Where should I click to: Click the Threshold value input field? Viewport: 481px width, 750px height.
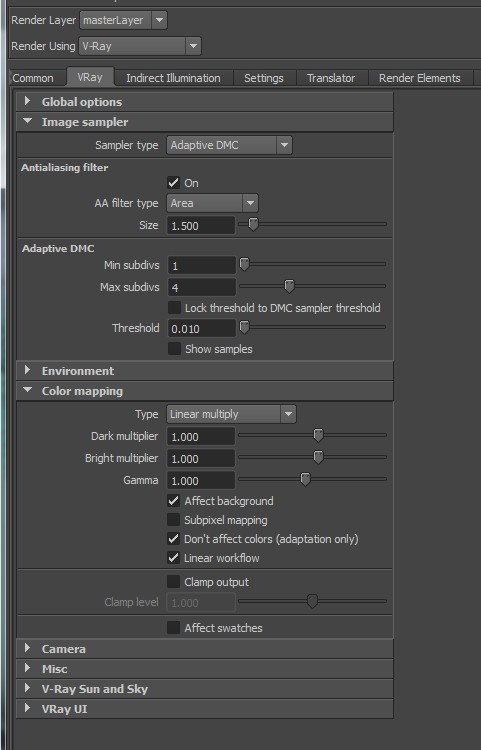(x=201, y=329)
